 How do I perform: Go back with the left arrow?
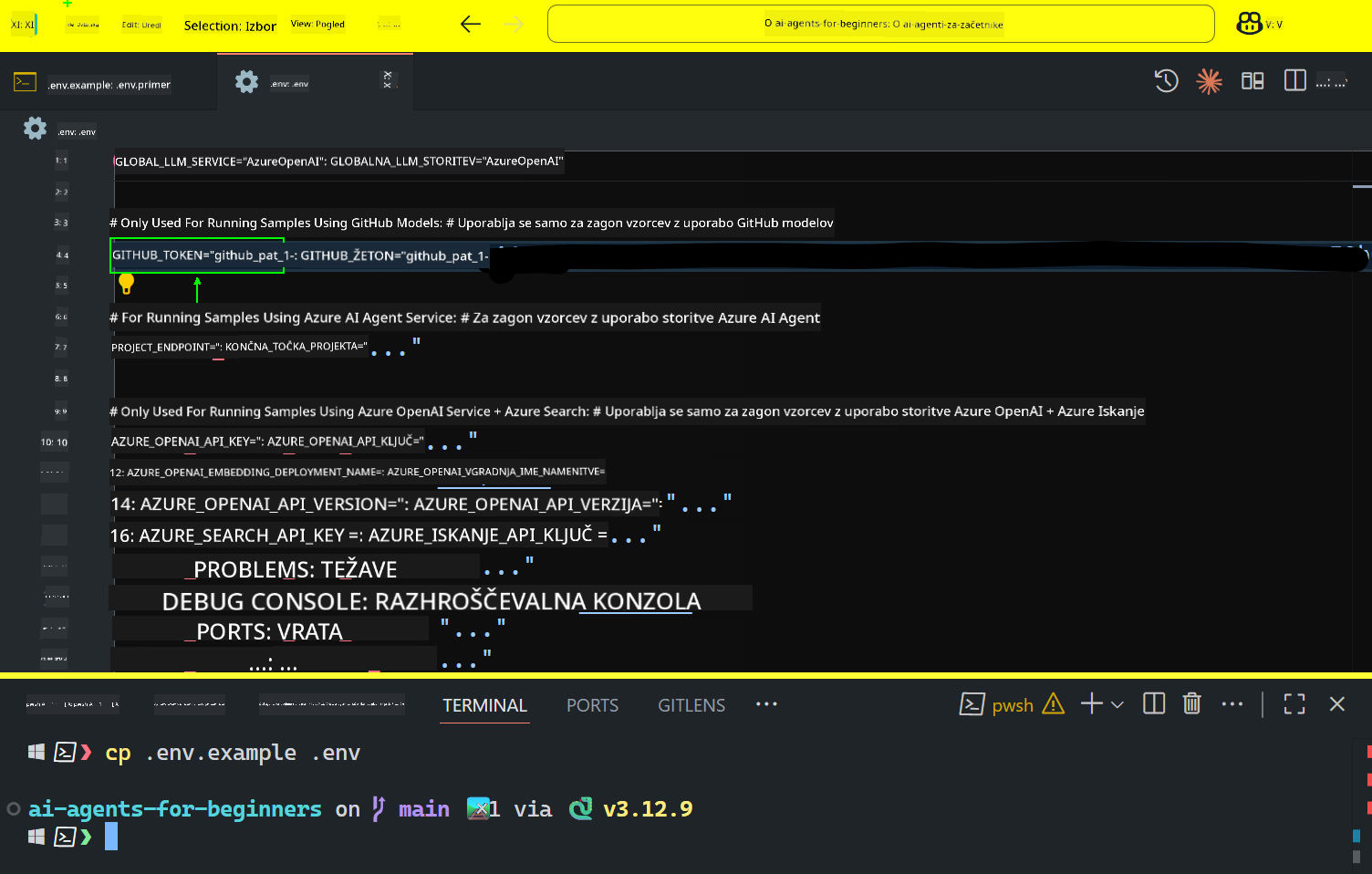click(x=471, y=25)
